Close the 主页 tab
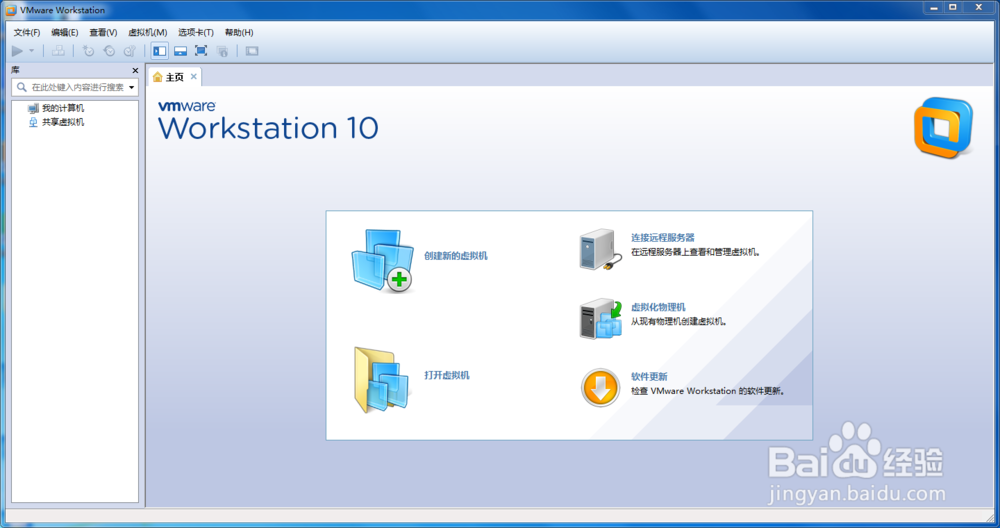Image resolution: width=1000 pixels, height=528 pixels. tap(193, 77)
